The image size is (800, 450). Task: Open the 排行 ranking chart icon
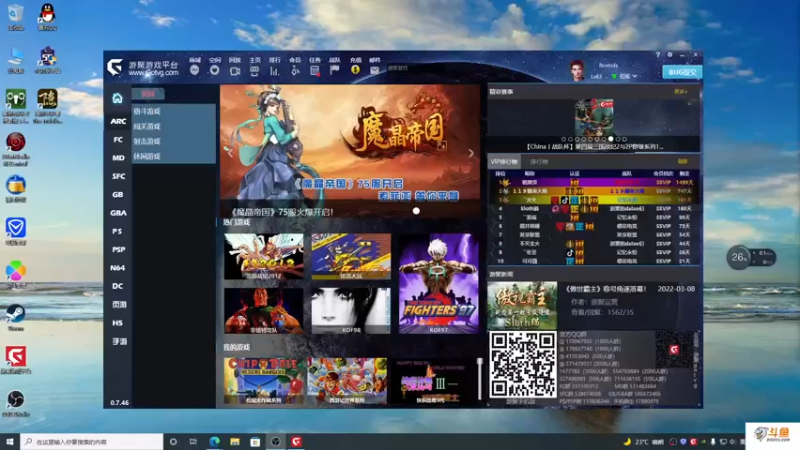pyautogui.click(x=274, y=71)
